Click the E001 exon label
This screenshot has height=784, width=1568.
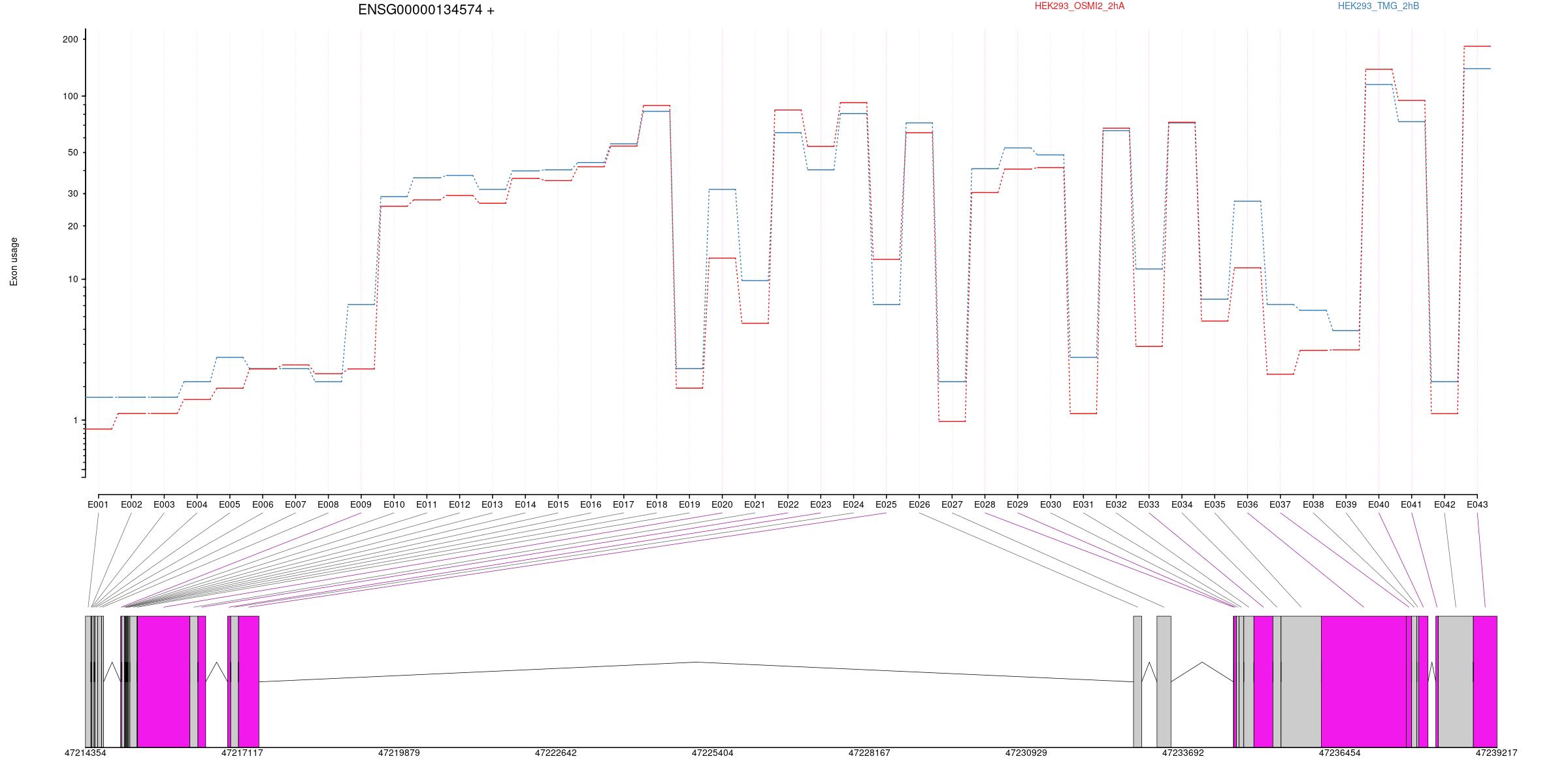tap(98, 504)
